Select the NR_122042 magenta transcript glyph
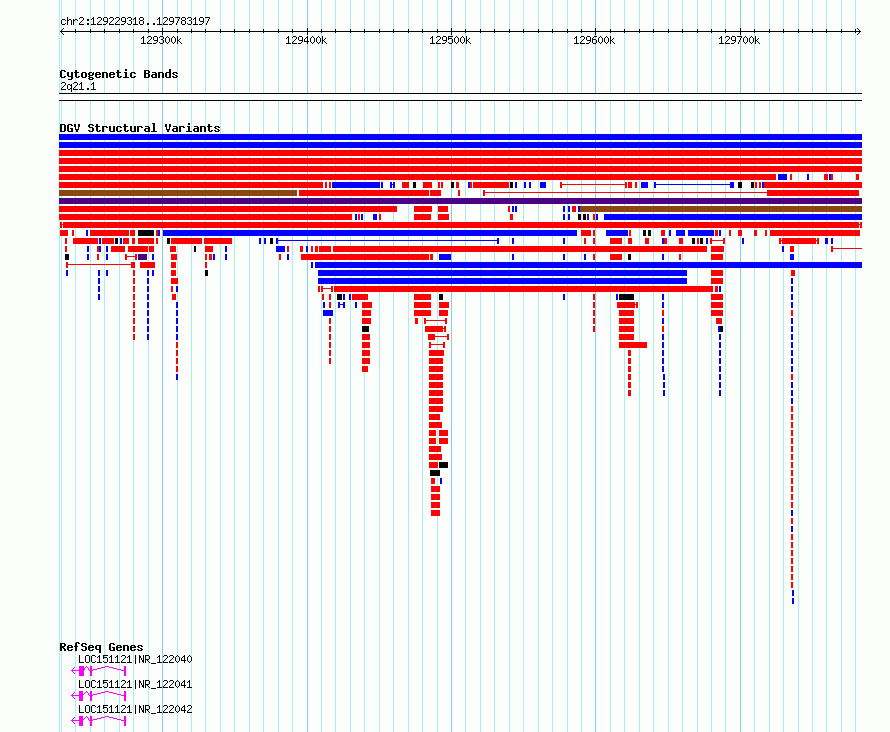Viewport: 890px width, 732px height. (99, 721)
